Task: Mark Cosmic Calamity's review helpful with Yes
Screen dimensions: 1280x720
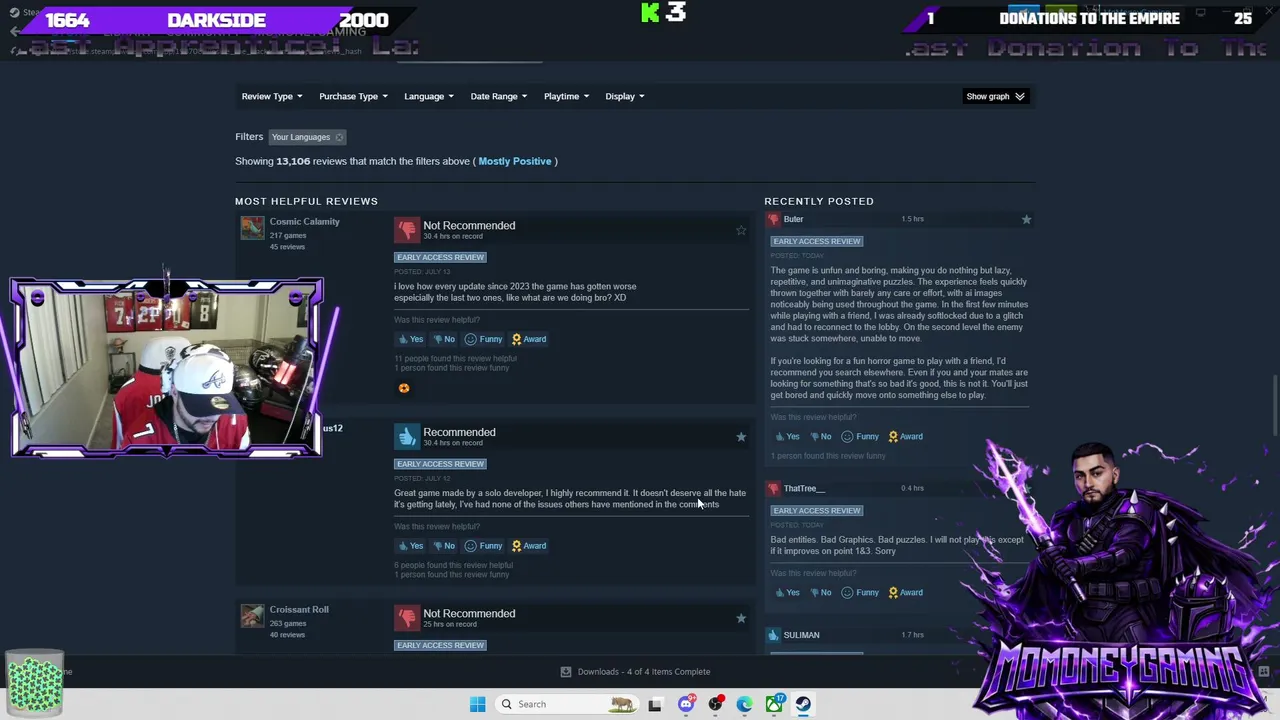Action: pyautogui.click(x=411, y=339)
